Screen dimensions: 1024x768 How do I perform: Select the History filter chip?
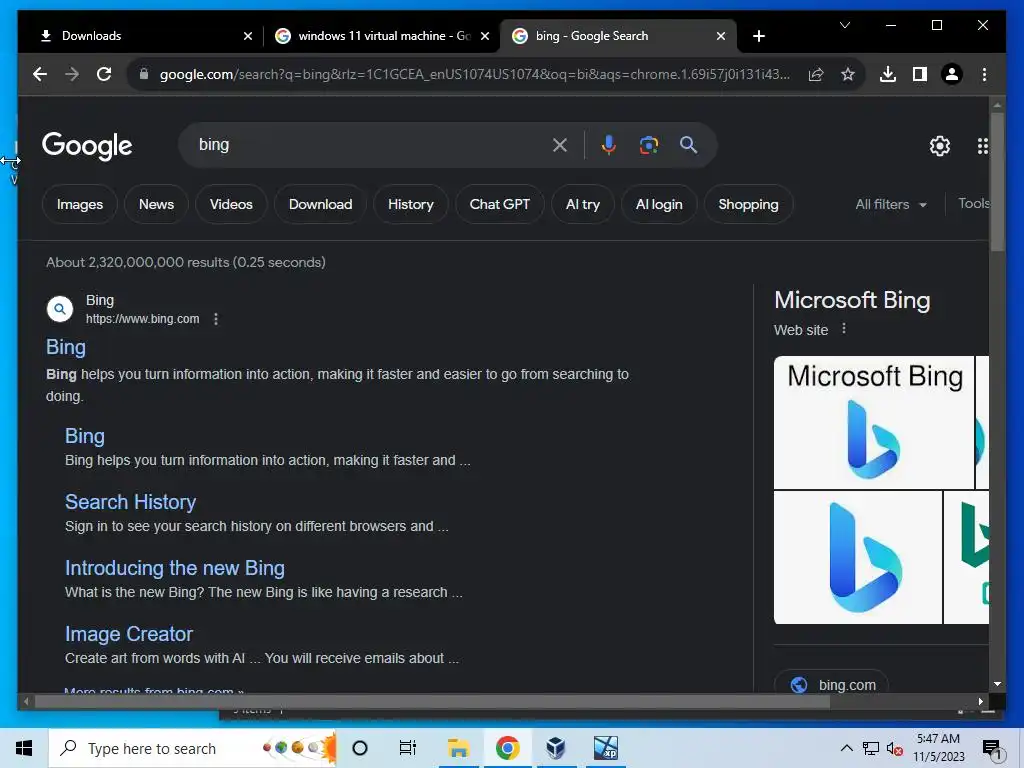pyautogui.click(x=411, y=204)
